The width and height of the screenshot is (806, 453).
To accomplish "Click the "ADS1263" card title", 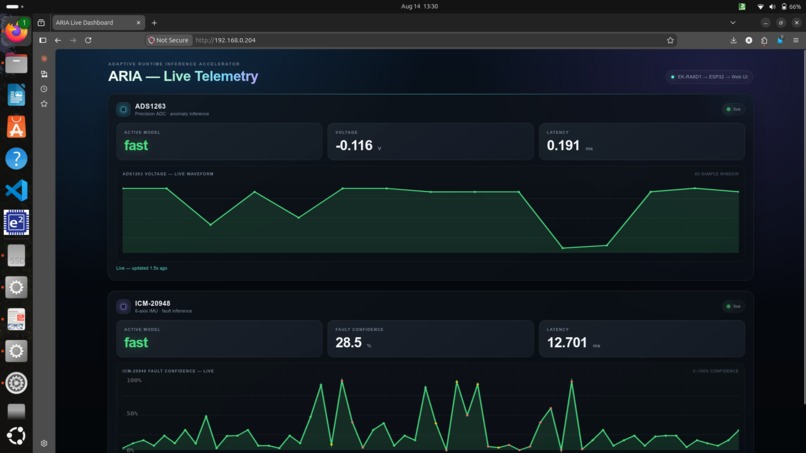I will tap(150, 106).
